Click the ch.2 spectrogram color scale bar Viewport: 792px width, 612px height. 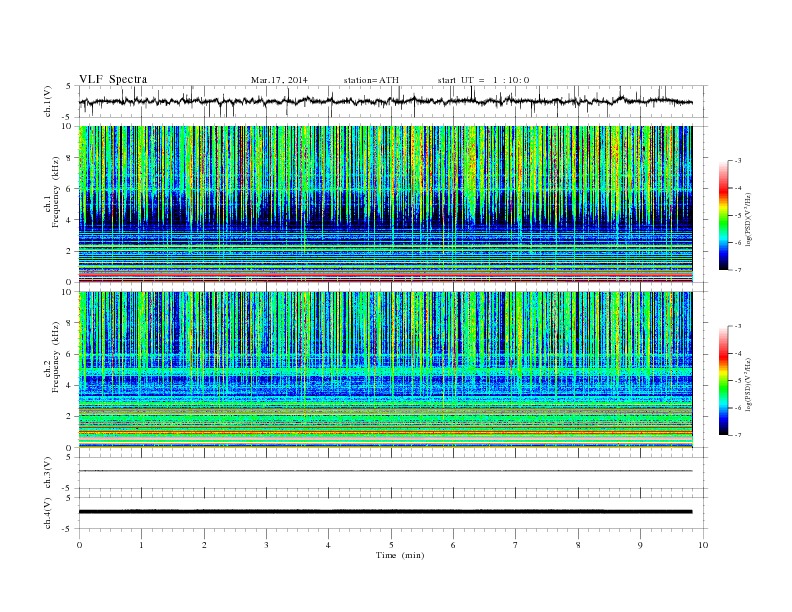tap(723, 381)
